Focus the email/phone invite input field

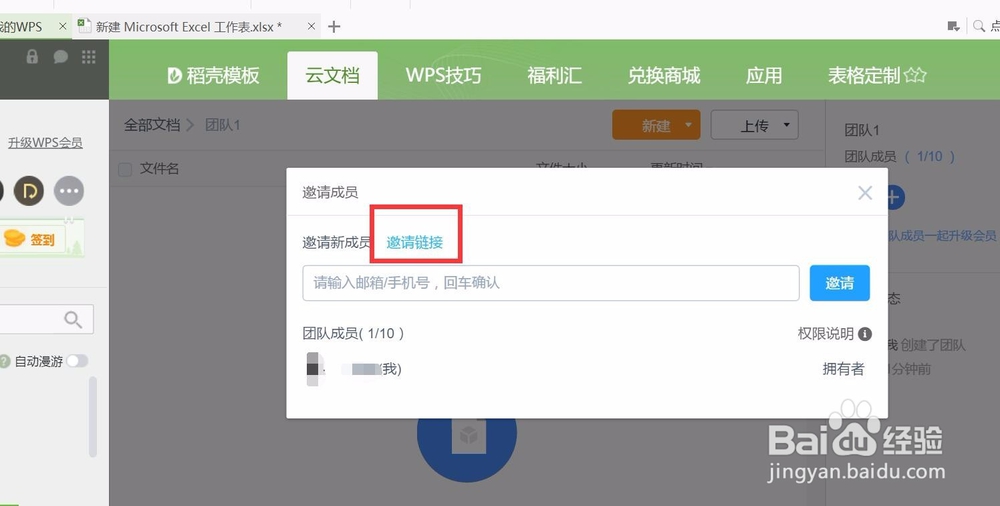(550, 283)
